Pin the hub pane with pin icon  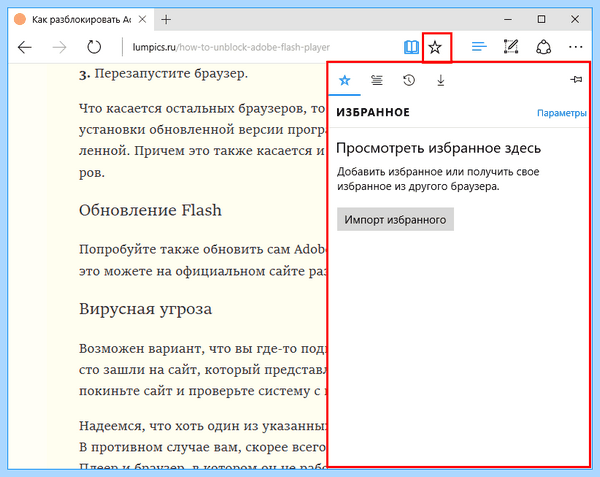point(576,80)
